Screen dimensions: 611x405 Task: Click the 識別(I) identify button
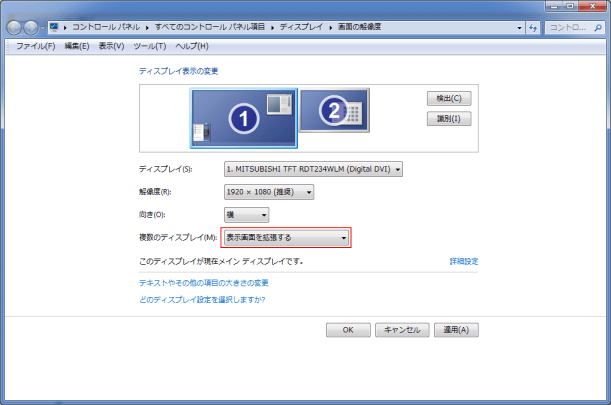(449, 118)
